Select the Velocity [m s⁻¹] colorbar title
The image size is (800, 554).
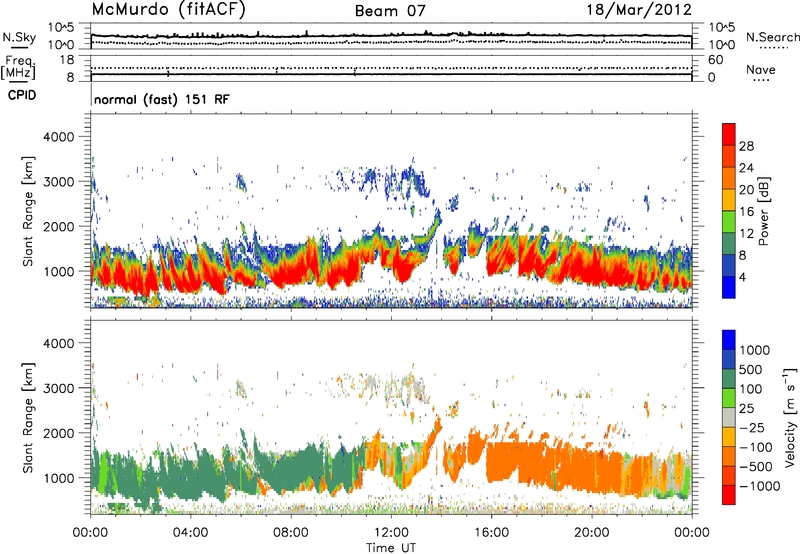pos(790,417)
